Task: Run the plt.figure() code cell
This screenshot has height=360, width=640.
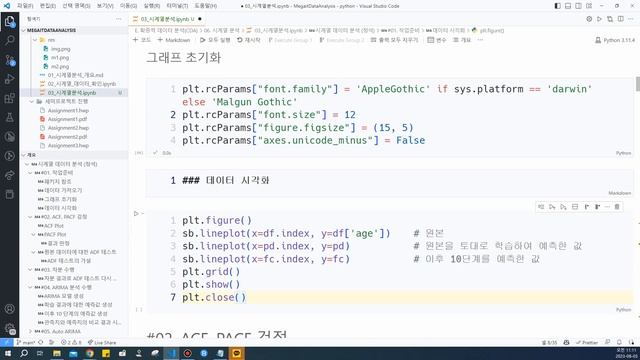Action: point(136,213)
